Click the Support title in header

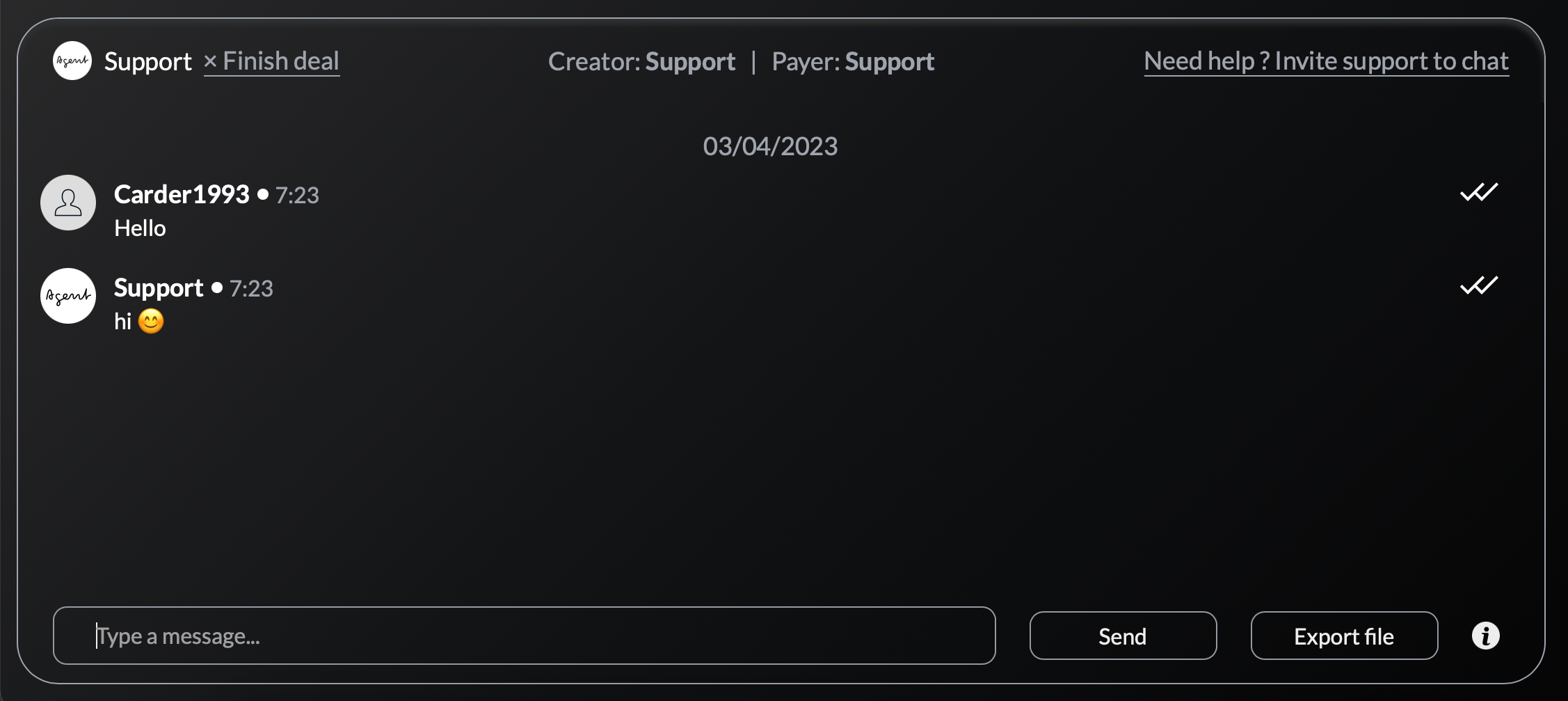(148, 61)
